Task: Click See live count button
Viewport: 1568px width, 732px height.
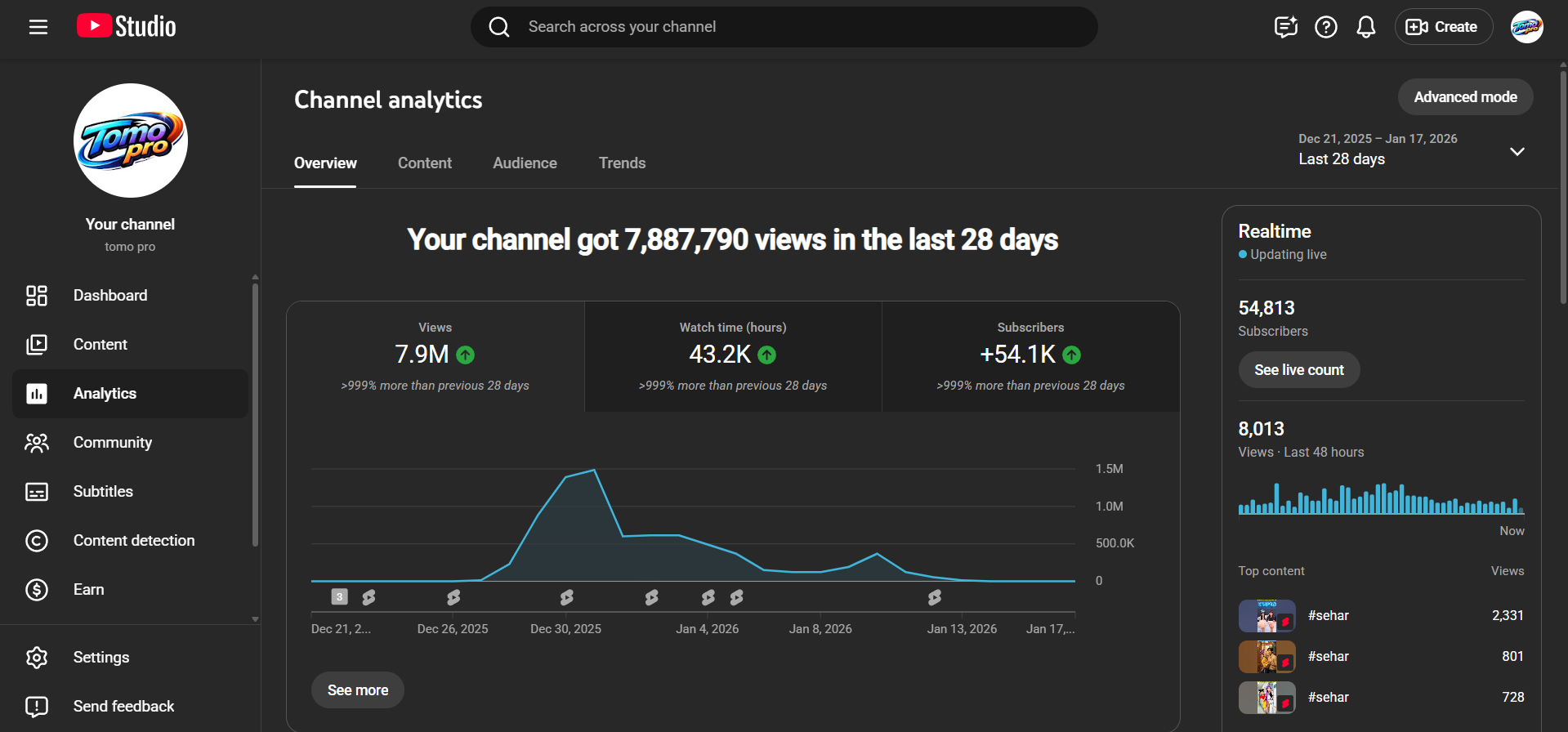Action: pos(1298,370)
